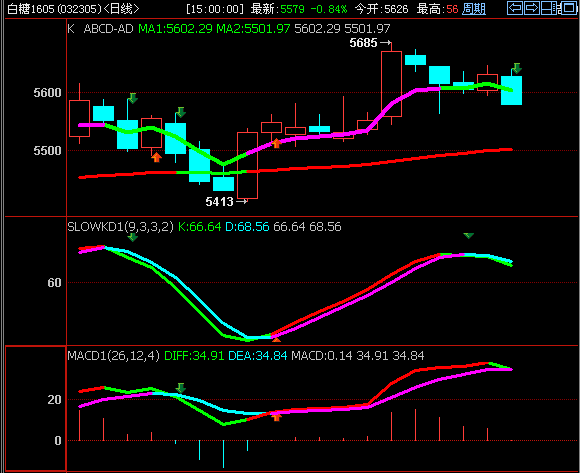The height and width of the screenshot is (473, 580).
Task: Open the SLOWKD1(9,3,3,2) indicator label
Action: [x=121, y=226]
